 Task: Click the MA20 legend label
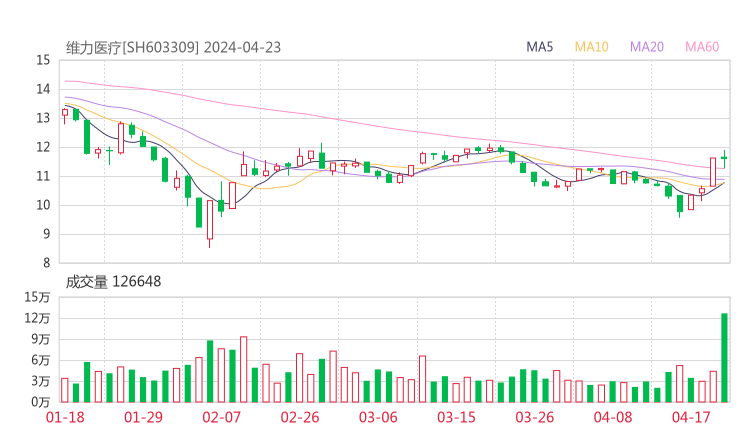[x=647, y=47]
